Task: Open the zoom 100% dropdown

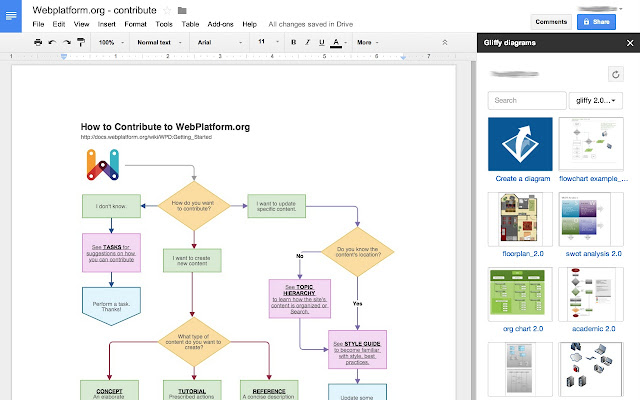Action: (111, 42)
